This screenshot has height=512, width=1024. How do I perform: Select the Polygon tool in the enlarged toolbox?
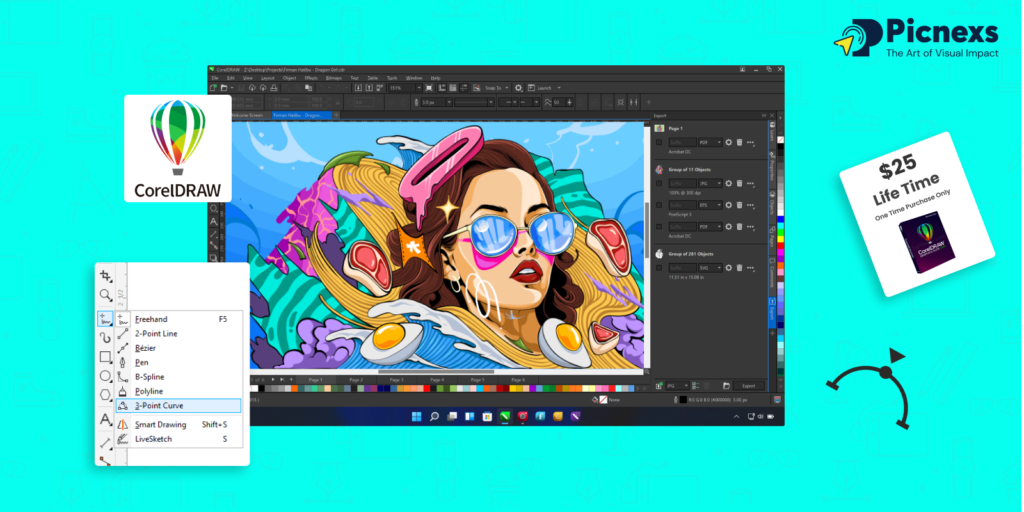coord(105,394)
